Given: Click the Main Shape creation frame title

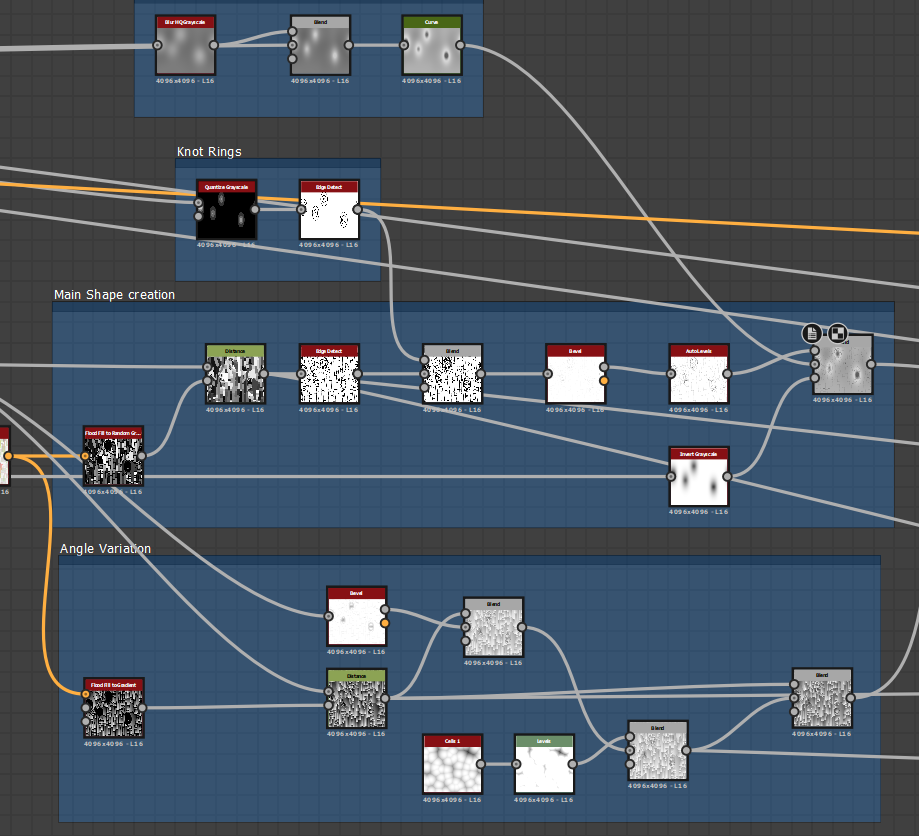Looking at the screenshot, I should click(x=114, y=295).
